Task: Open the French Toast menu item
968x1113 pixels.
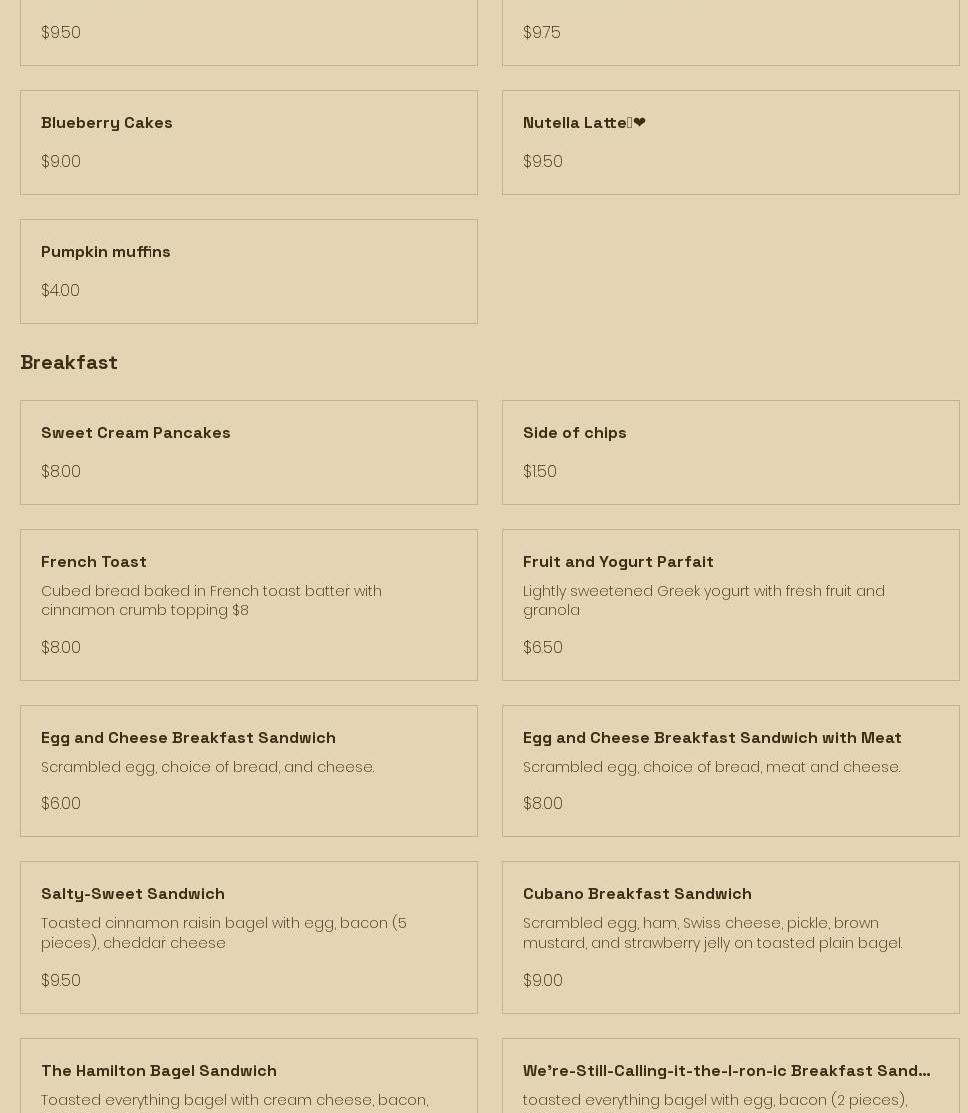Action: pos(94,562)
